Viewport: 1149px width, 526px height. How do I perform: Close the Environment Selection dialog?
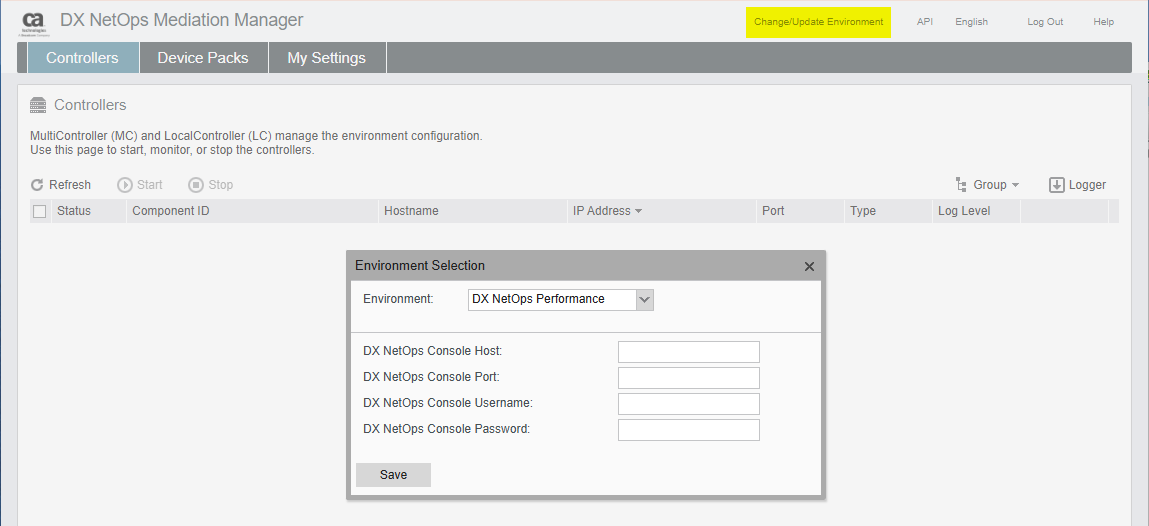click(x=809, y=266)
